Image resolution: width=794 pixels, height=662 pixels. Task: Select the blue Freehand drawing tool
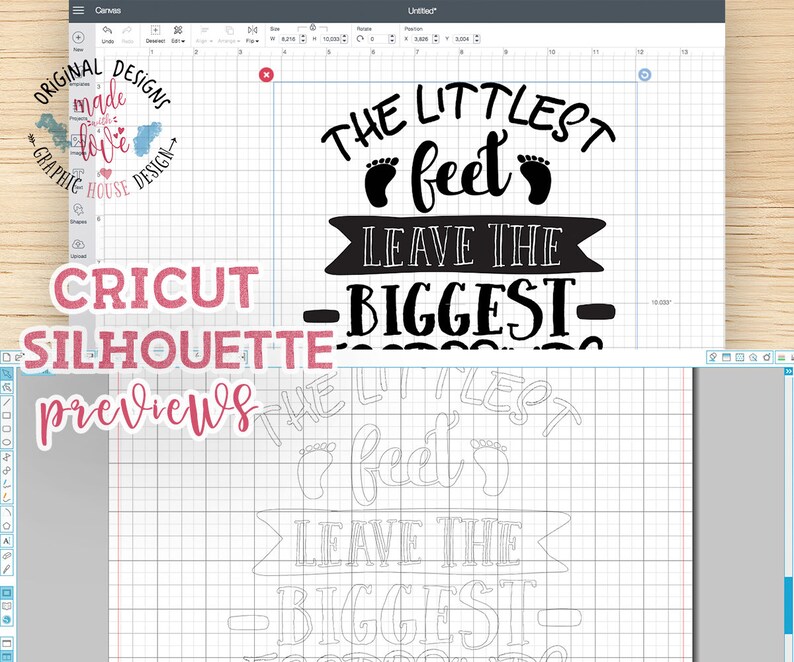pyautogui.click(x=7, y=484)
